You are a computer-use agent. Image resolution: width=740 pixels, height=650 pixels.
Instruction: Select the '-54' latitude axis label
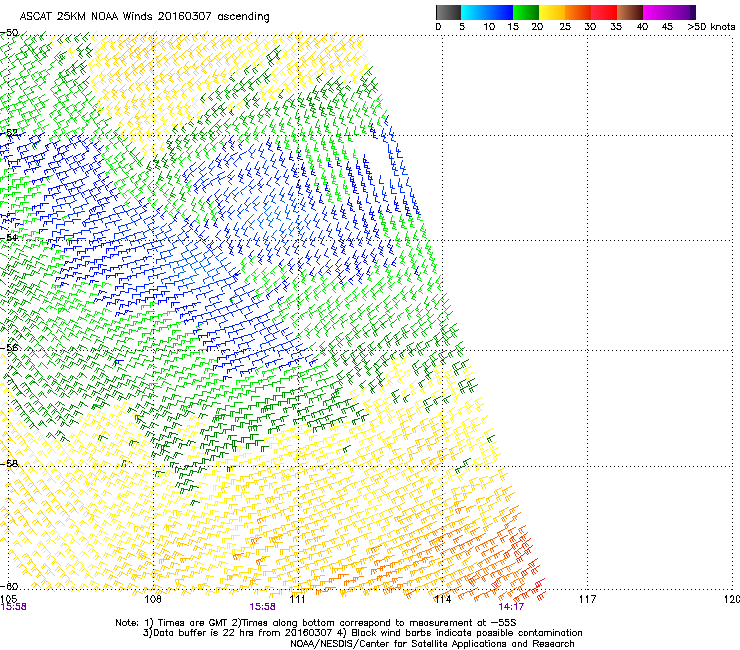pos(9,237)
